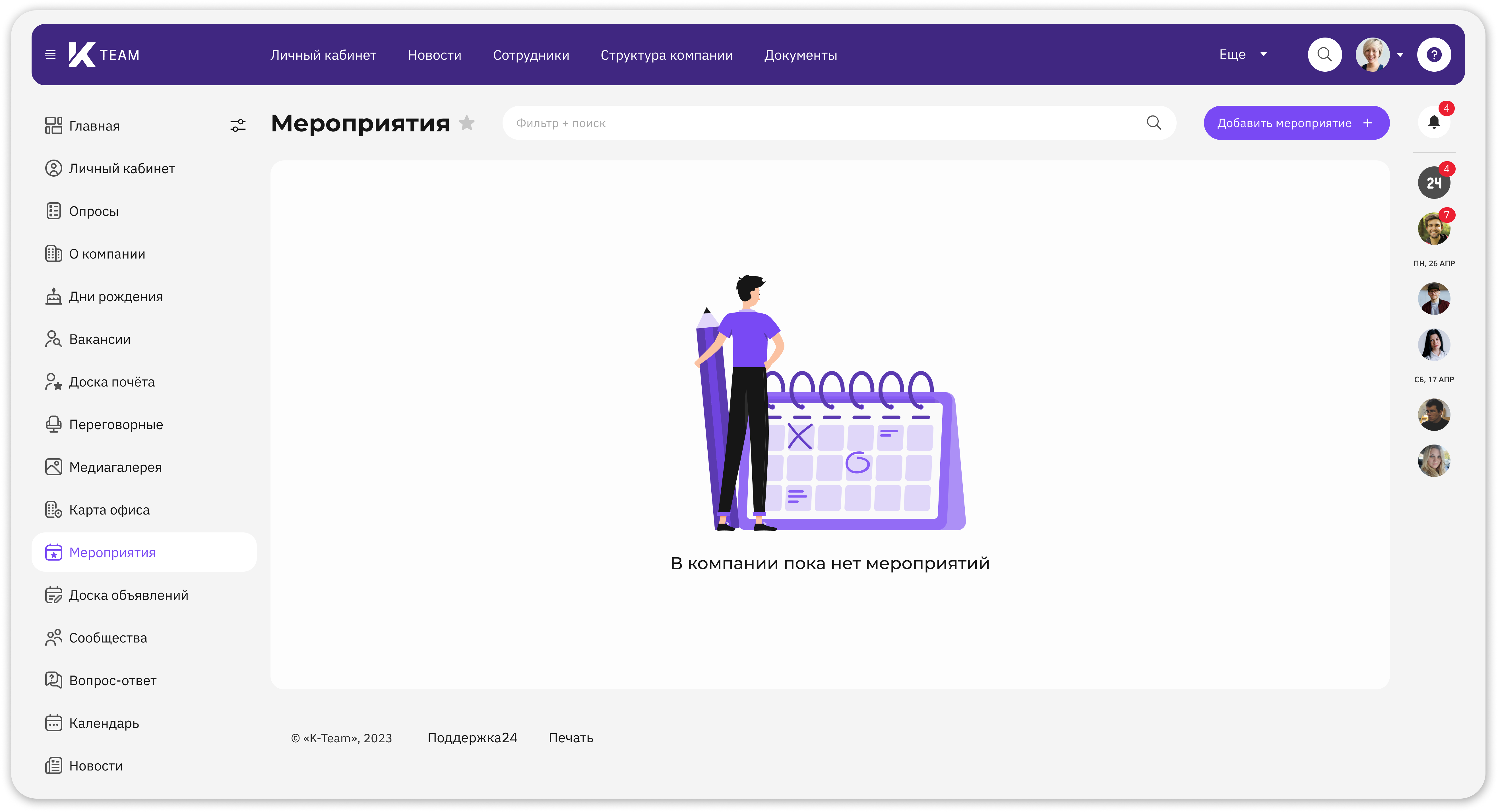Click the magnifier in filter field
Image resolution: width=1498 pixels, height=812 pixels.
click(x=1154, y=123)
